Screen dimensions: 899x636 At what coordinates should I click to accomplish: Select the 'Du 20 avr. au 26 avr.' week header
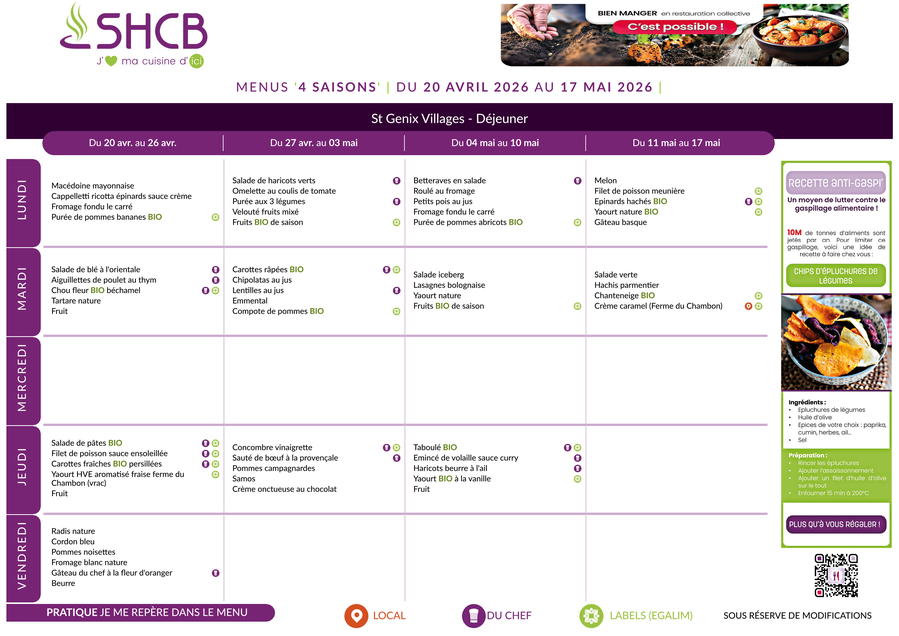[132, 143]
